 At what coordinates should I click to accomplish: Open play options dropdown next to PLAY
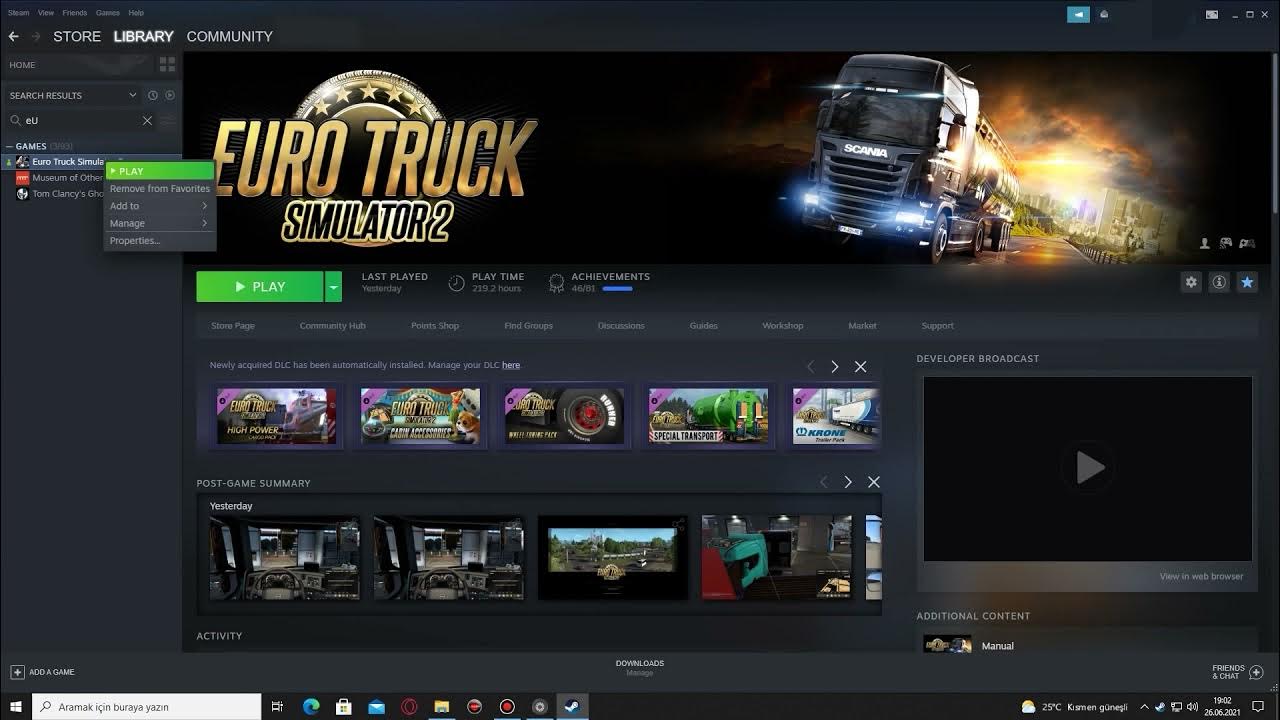pyautogui.click(x=334, y=287)
